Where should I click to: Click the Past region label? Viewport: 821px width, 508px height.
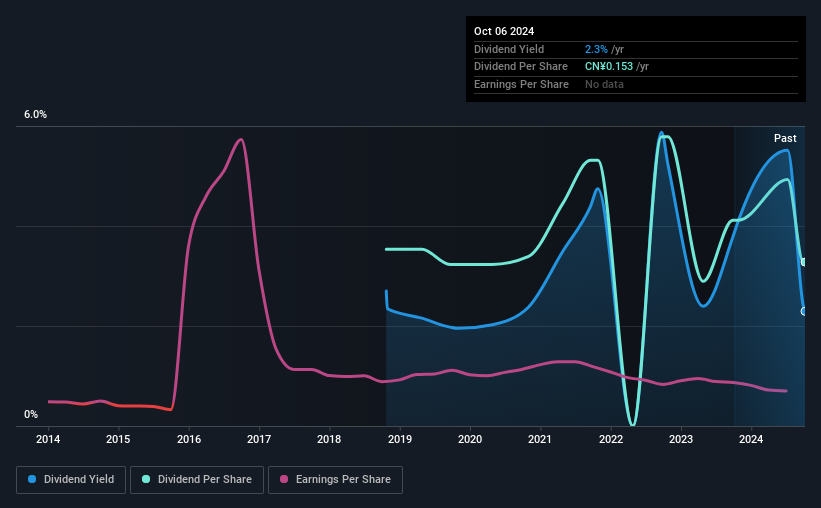[x=785, y=138]
